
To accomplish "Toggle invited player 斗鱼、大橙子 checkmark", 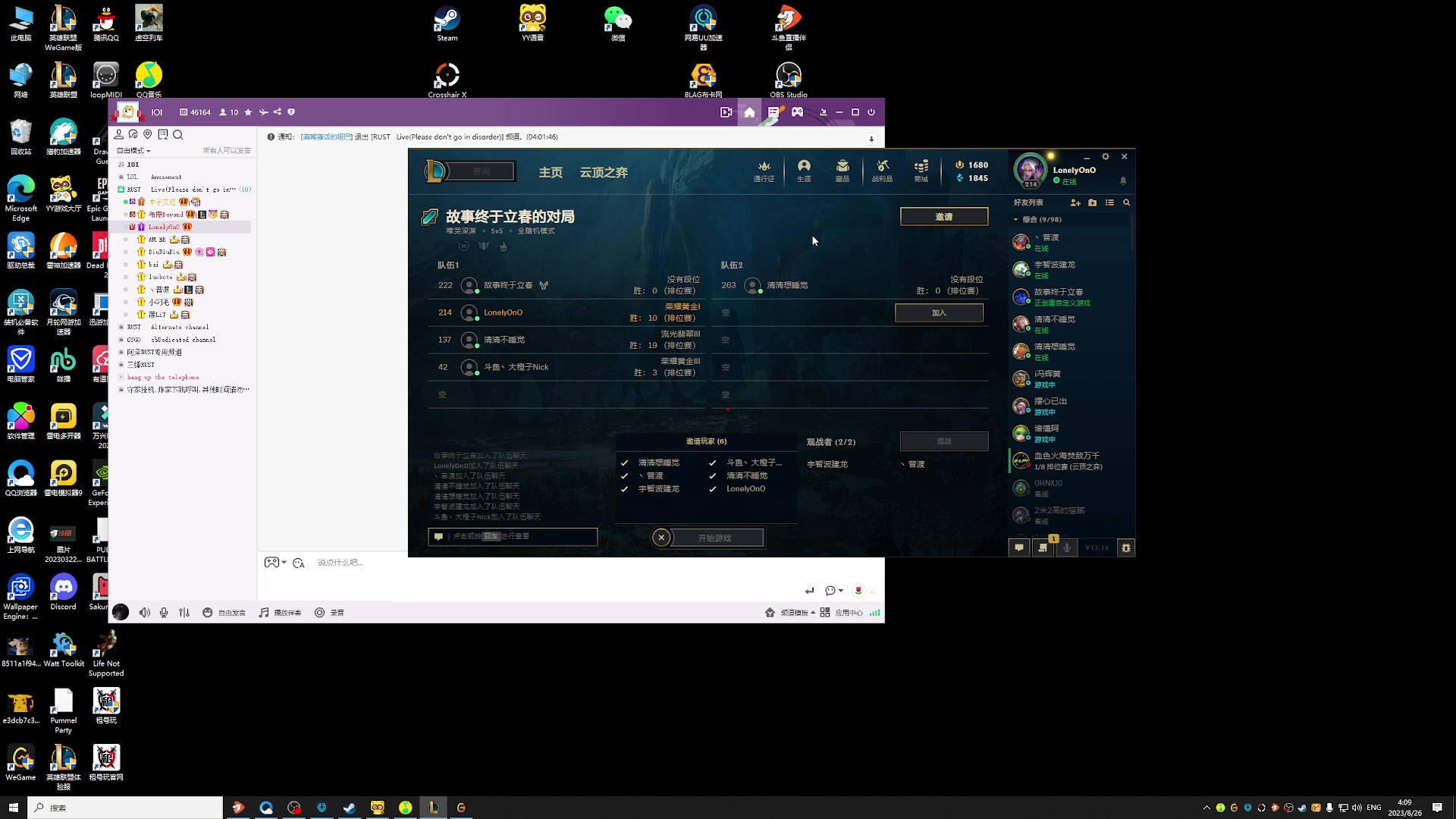I will 712,463.
